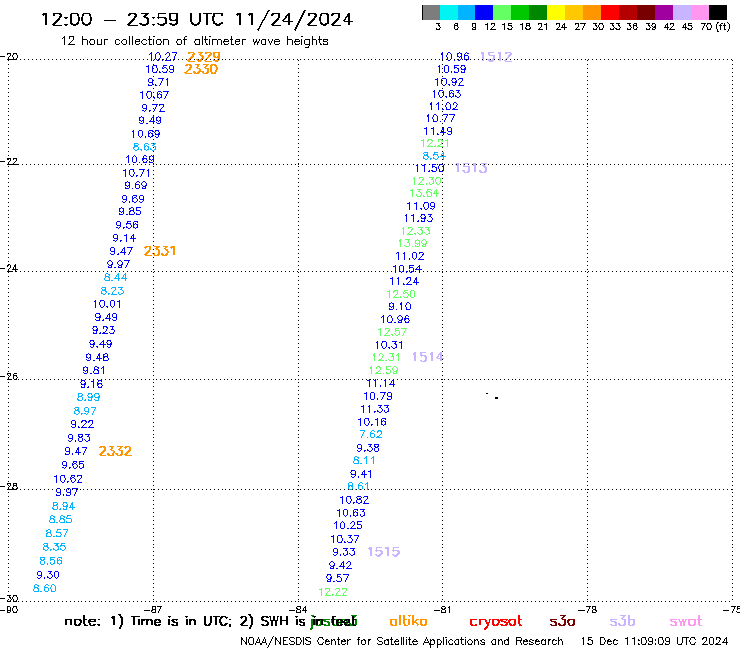Select the NOAA/NESDIS credit line
This screenshot has width=740, height=650.
click(402, 641)
